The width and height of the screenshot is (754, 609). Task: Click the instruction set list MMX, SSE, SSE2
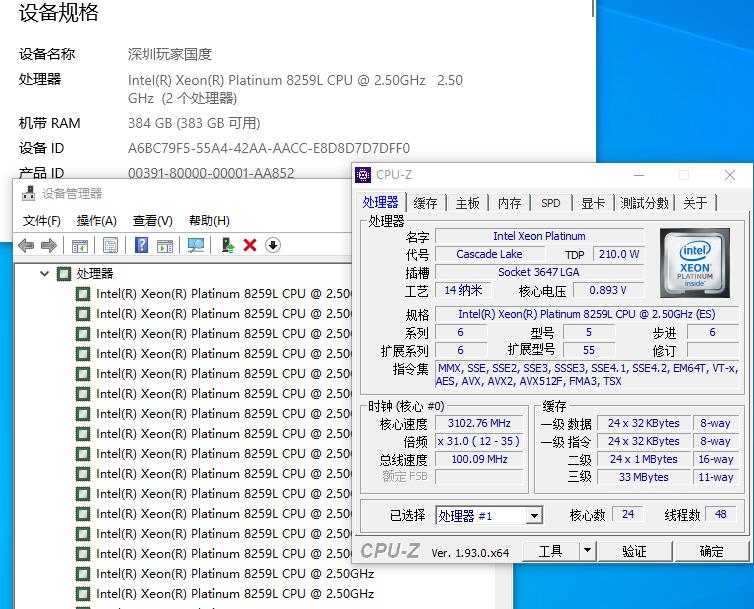[587, 375]
